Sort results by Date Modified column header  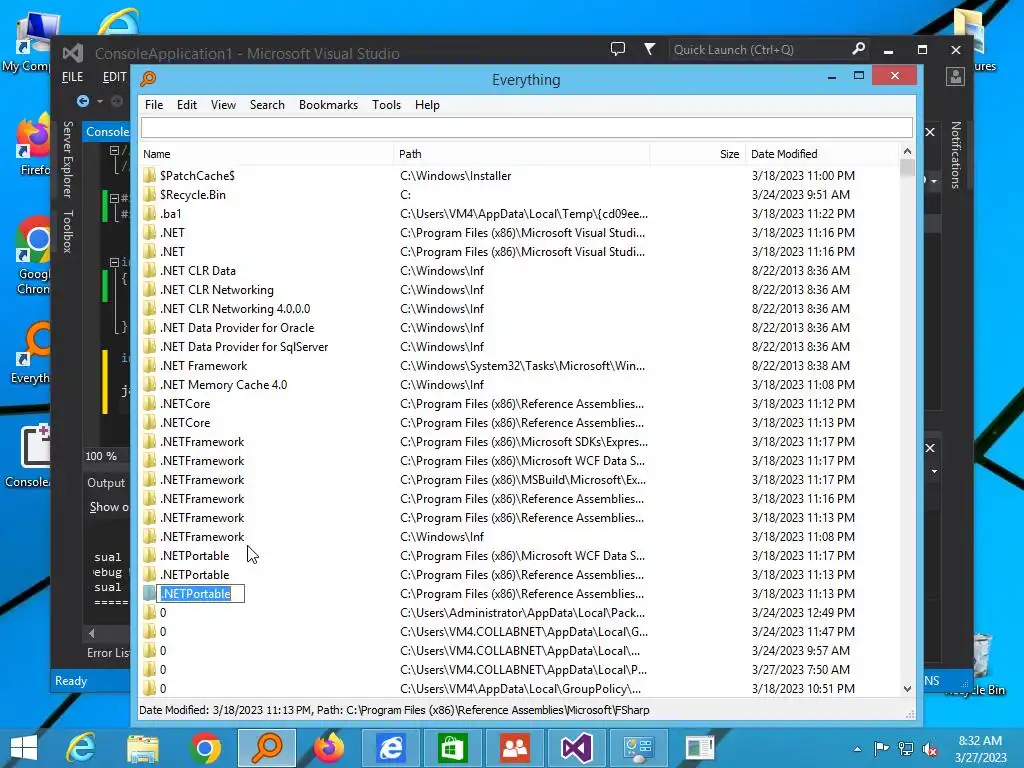coord(822,154)
